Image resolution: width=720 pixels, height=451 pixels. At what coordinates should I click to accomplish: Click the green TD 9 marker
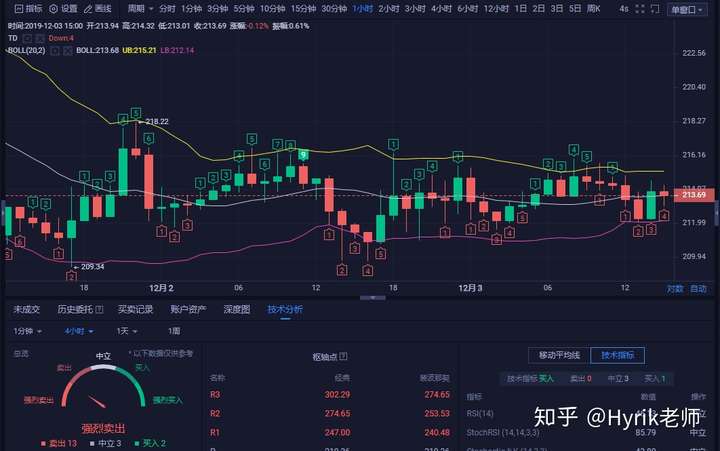pyautogui.click(x=303, y=155)
